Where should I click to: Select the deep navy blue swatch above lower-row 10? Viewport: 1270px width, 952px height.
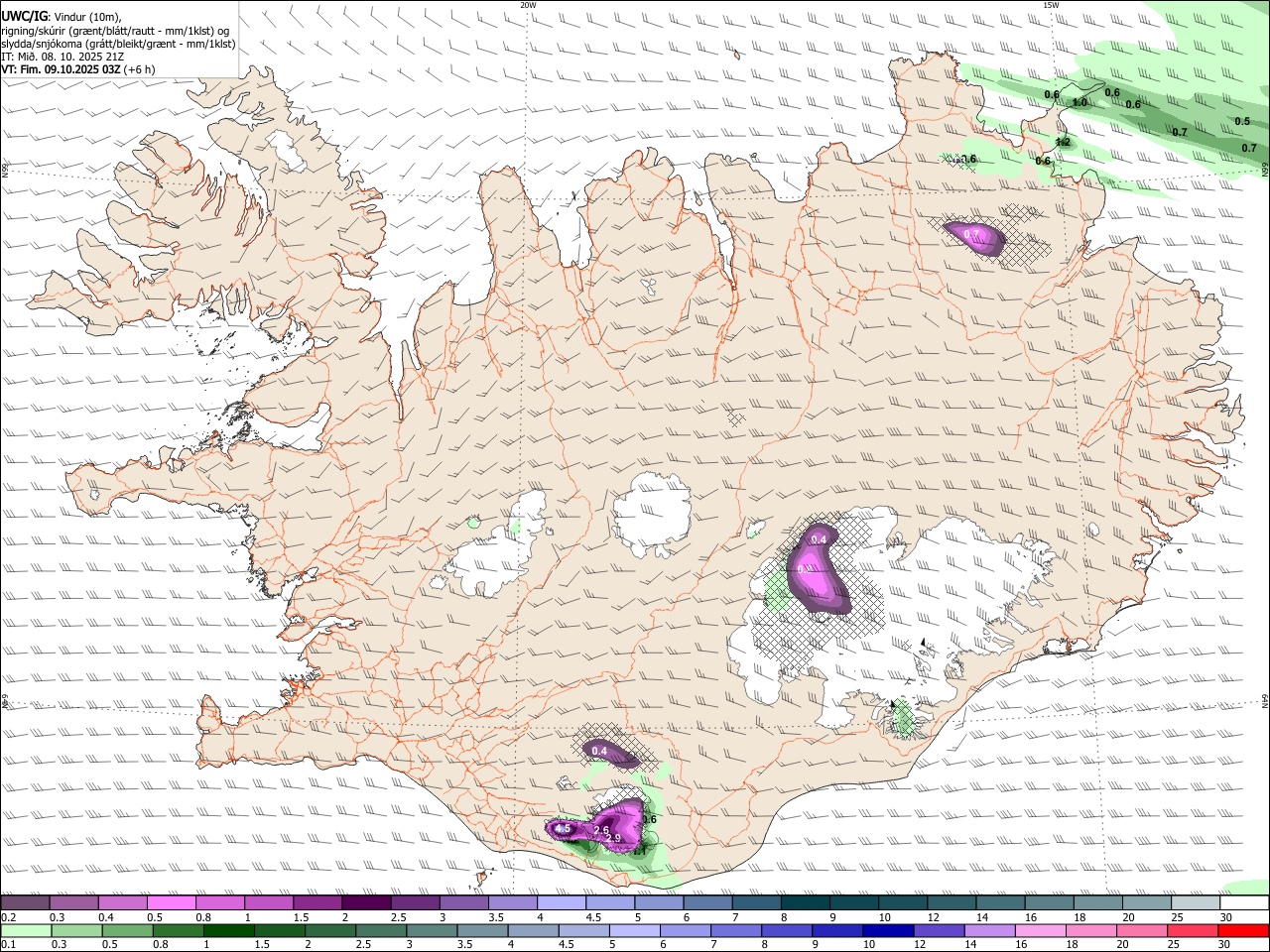tap(888, 930)
